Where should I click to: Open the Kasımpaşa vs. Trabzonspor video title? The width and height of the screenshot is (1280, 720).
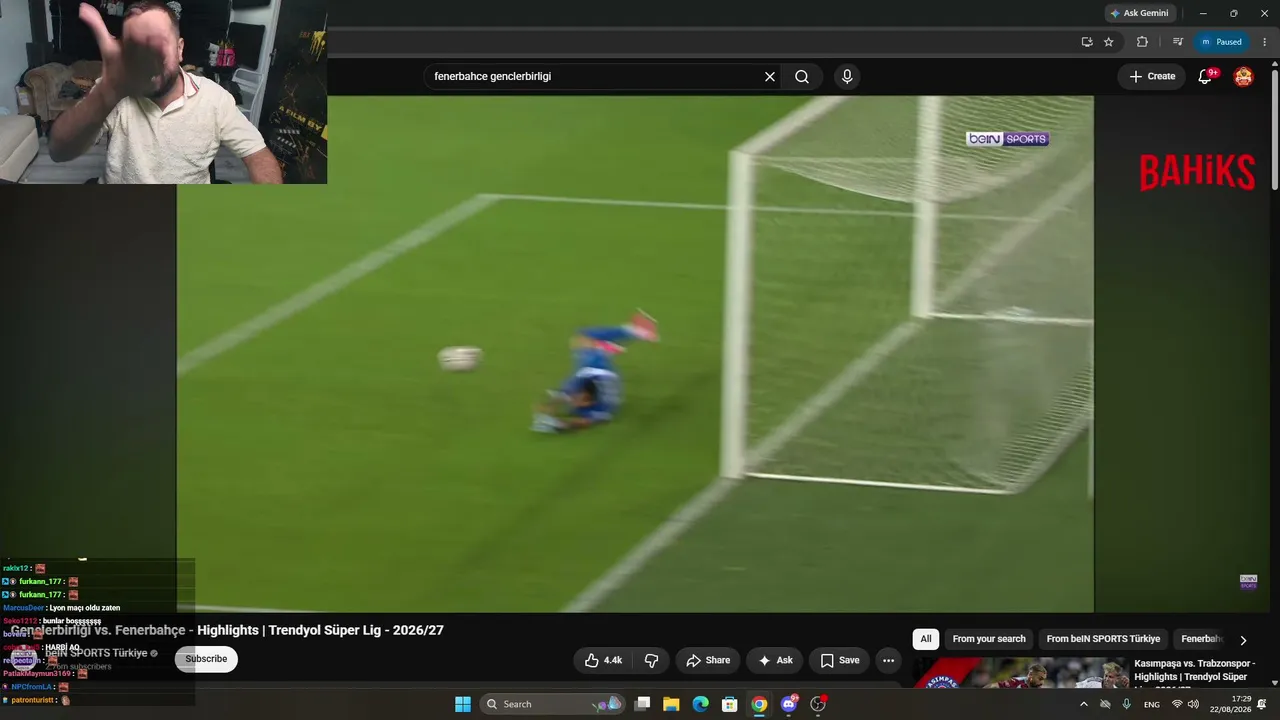pyautogui.click(x=1194, y=671)
